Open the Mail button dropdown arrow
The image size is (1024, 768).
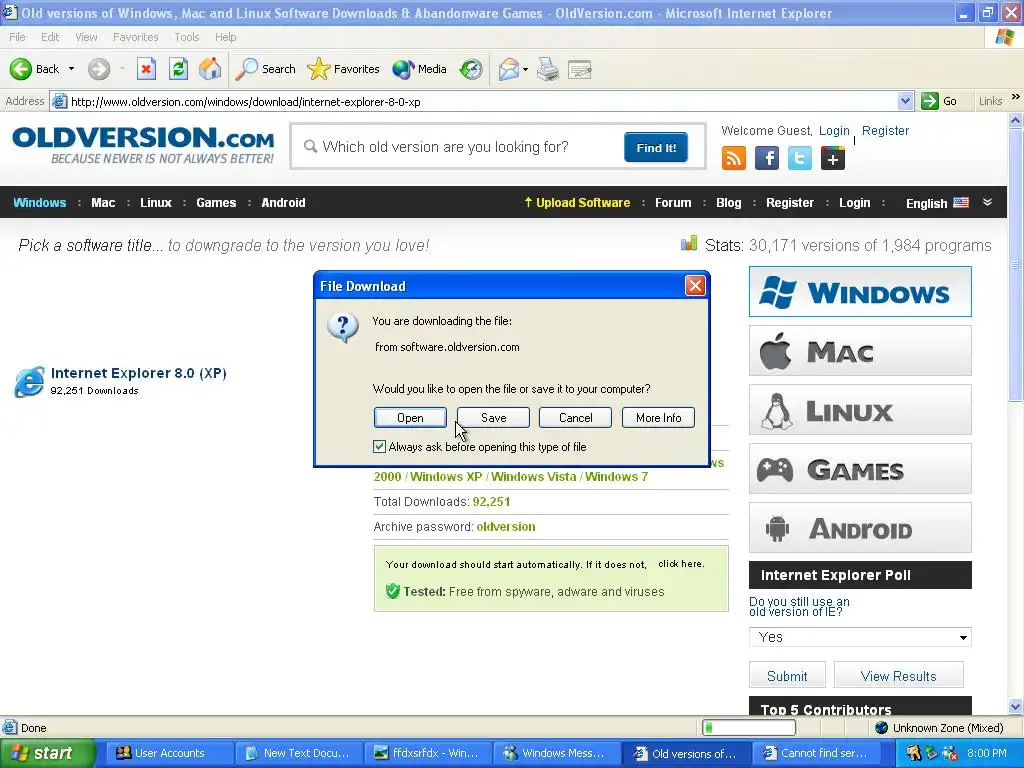tap(525, 69)
